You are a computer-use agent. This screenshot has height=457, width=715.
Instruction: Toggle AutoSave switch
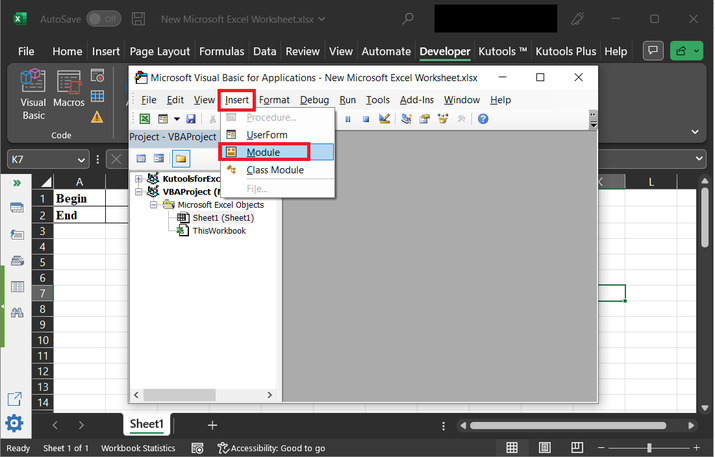coord(104,19)
